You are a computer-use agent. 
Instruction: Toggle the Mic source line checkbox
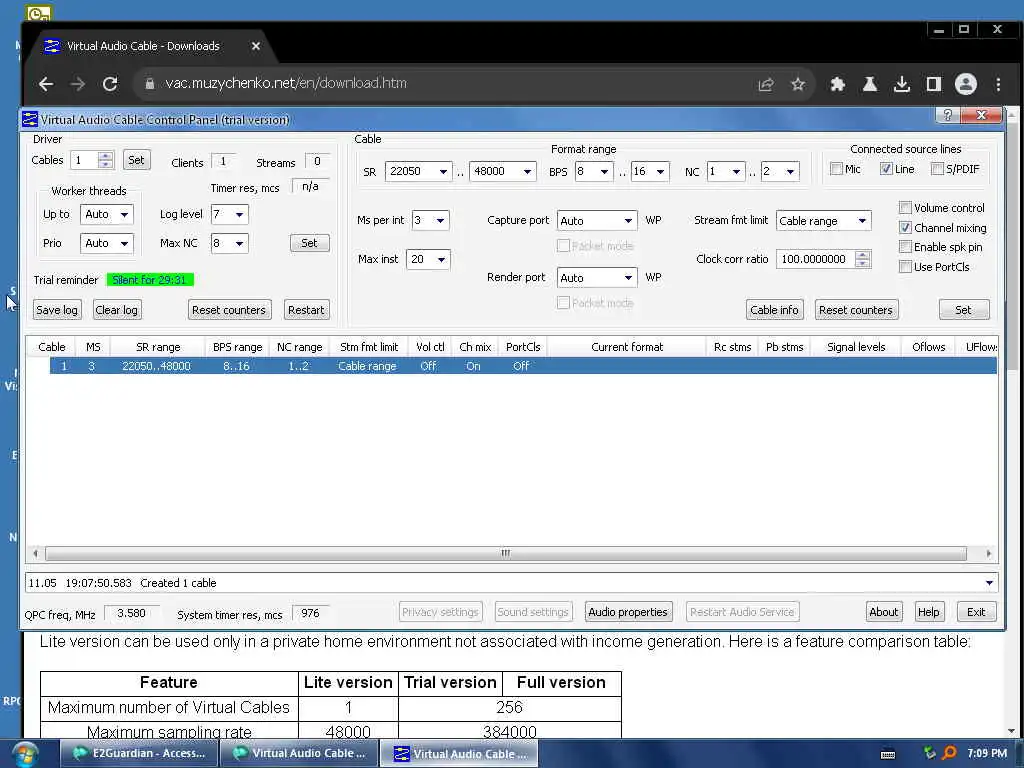click(836, 169)
